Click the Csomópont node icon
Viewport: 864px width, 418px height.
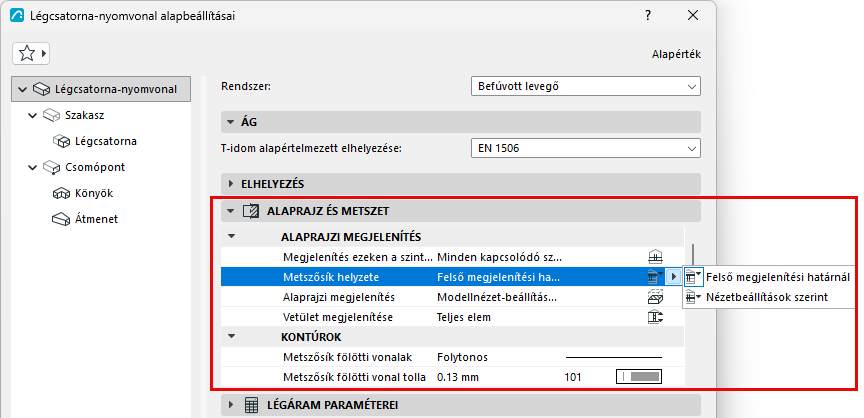coord(51,167)
